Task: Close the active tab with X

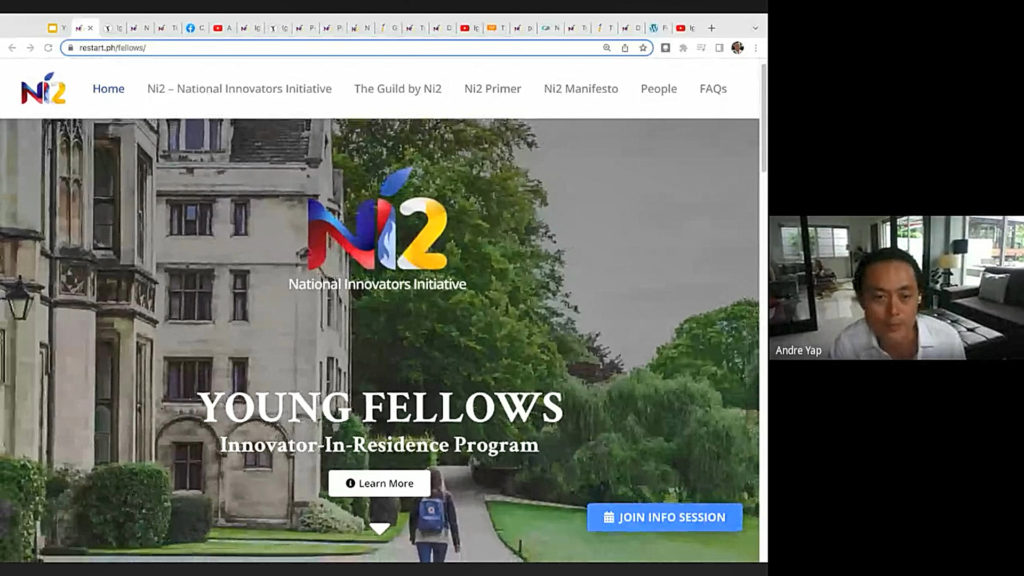Action: (90, 28)
